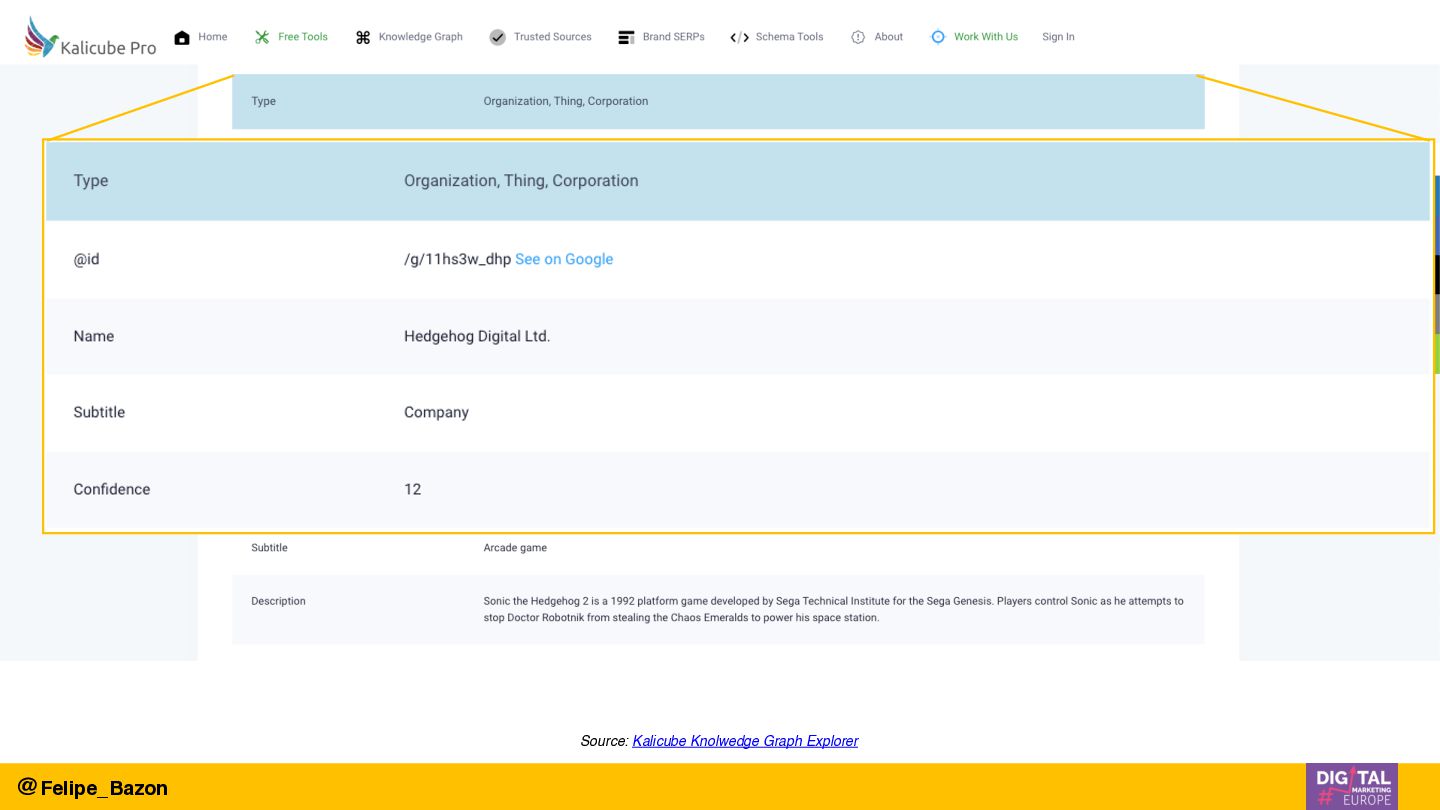Go to Trusted Sources page
Image resolution: width=1440 pixels, height=810 pixels.
coord(553,37)
